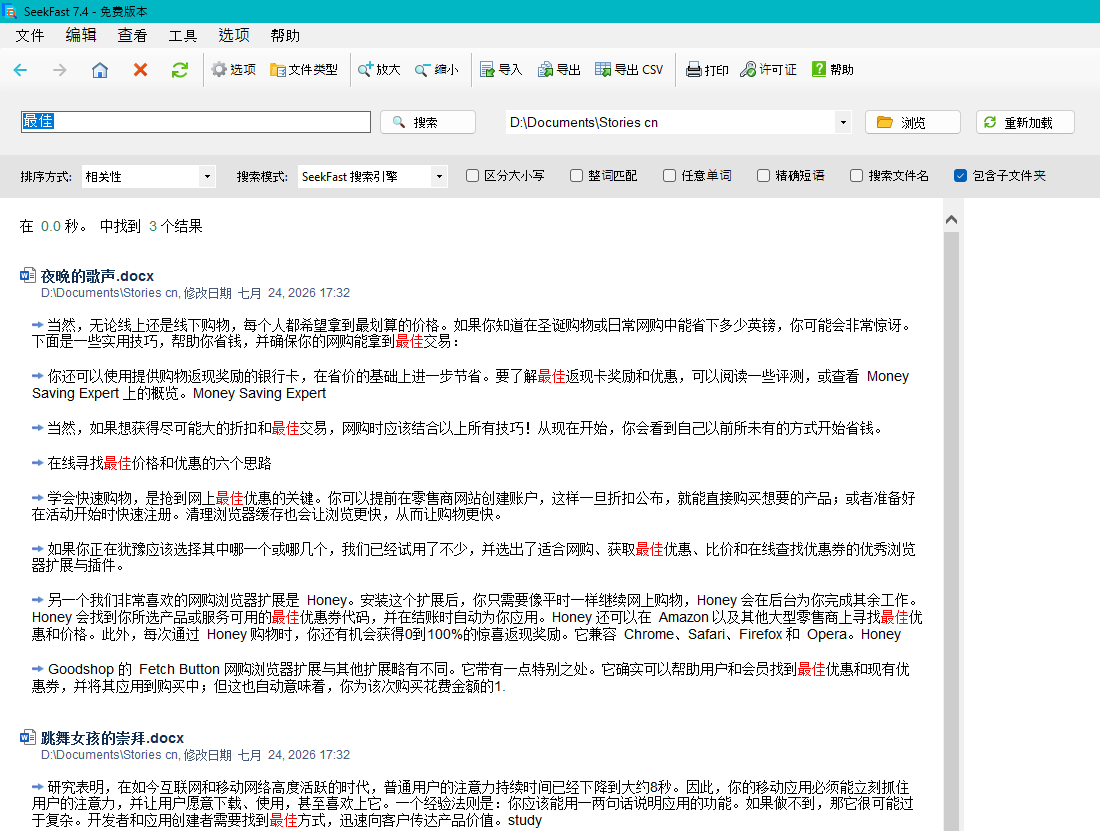The width and height of the screenshot is (1100, 831).
Task: Open 许可证 license dialog
Action: click(x=768, y=69)
